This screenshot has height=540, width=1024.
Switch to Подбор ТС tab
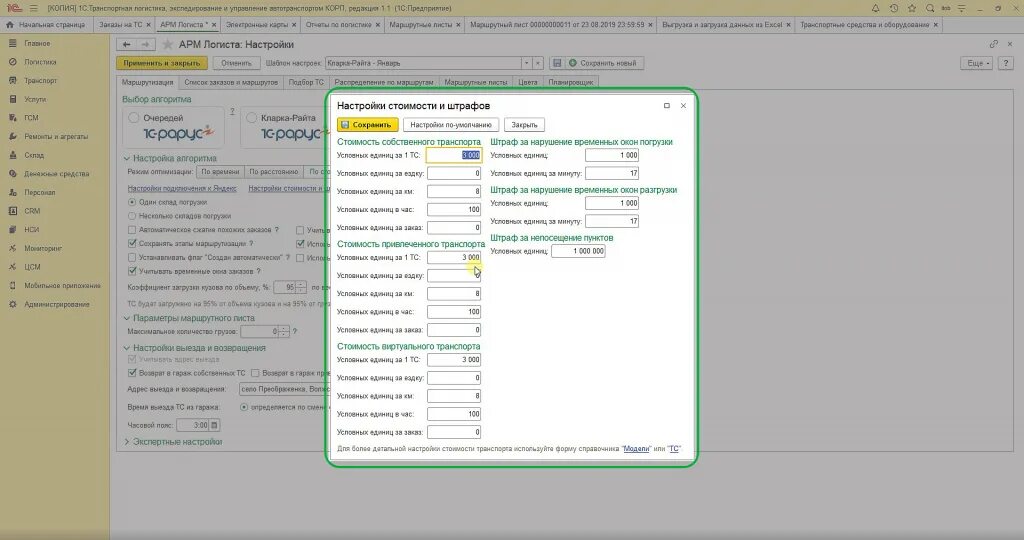(x=306, y=82)
